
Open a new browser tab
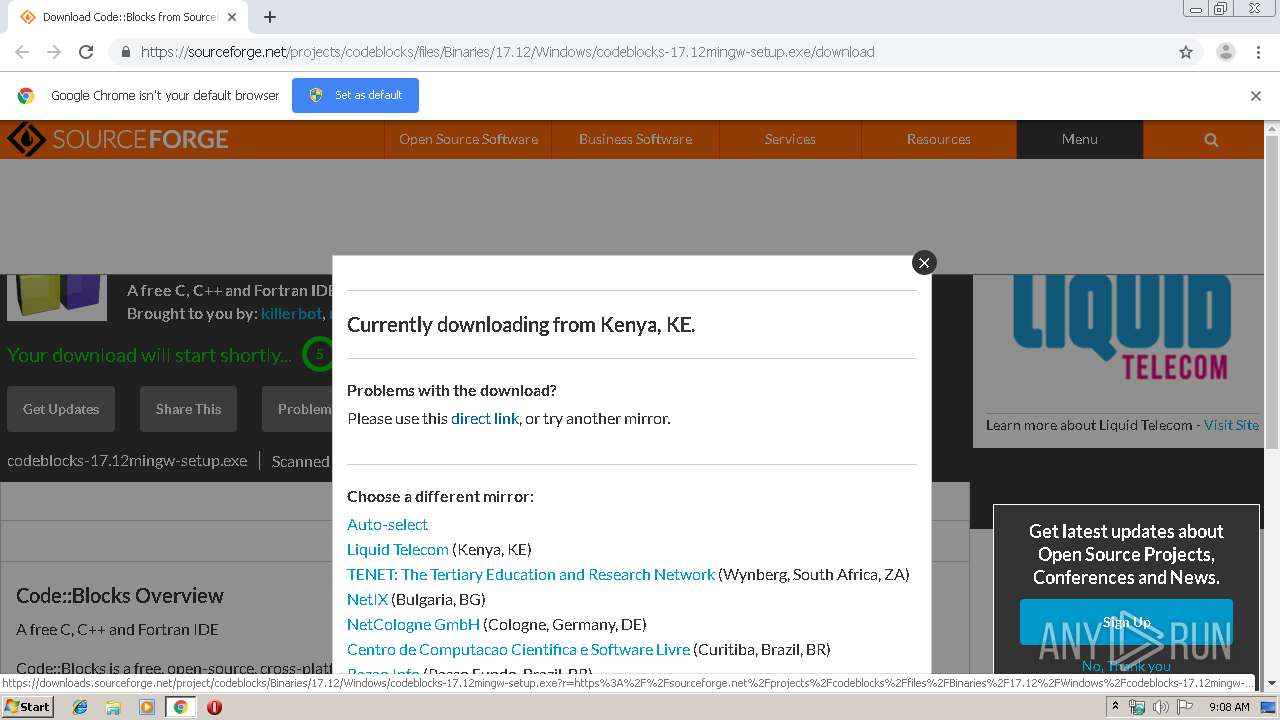(270, 17)
